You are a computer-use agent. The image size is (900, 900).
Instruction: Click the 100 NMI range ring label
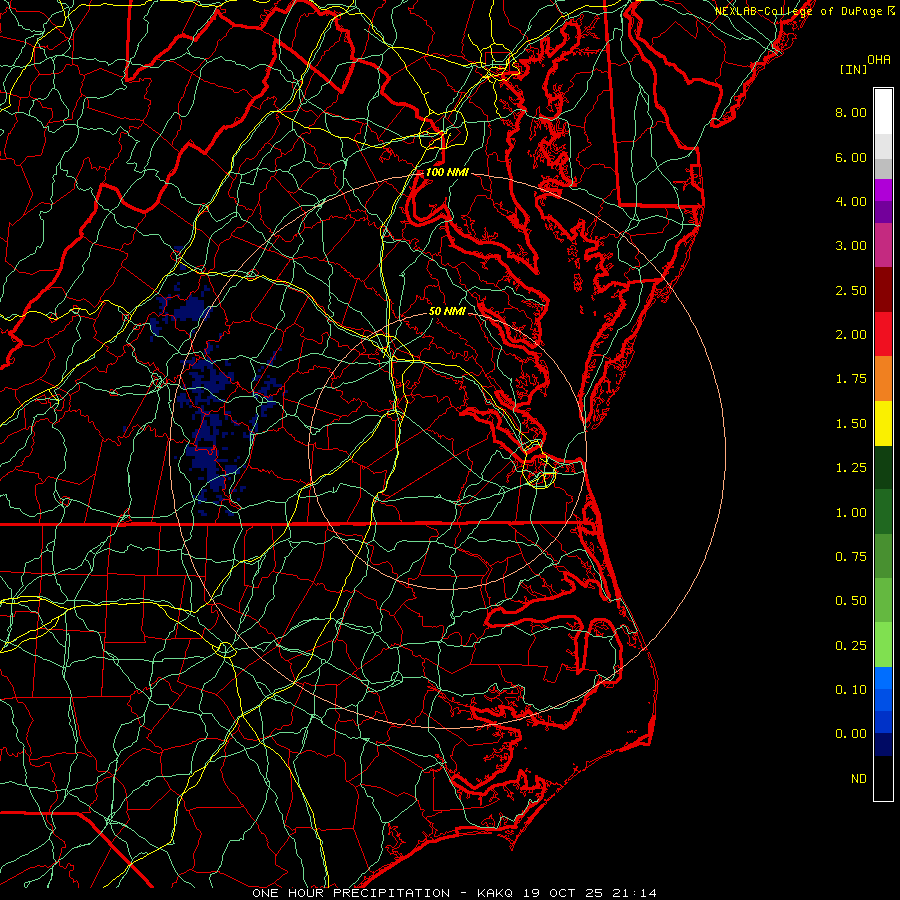pos(447,172)
